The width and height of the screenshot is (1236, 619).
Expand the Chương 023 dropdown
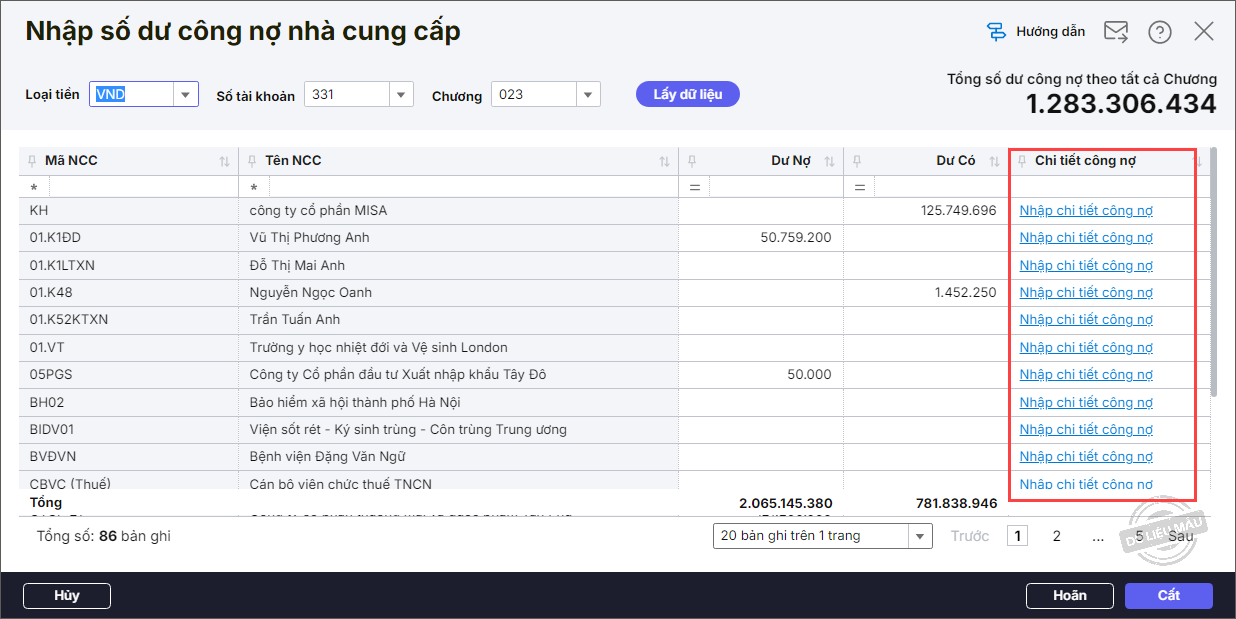tap(588, 95)
